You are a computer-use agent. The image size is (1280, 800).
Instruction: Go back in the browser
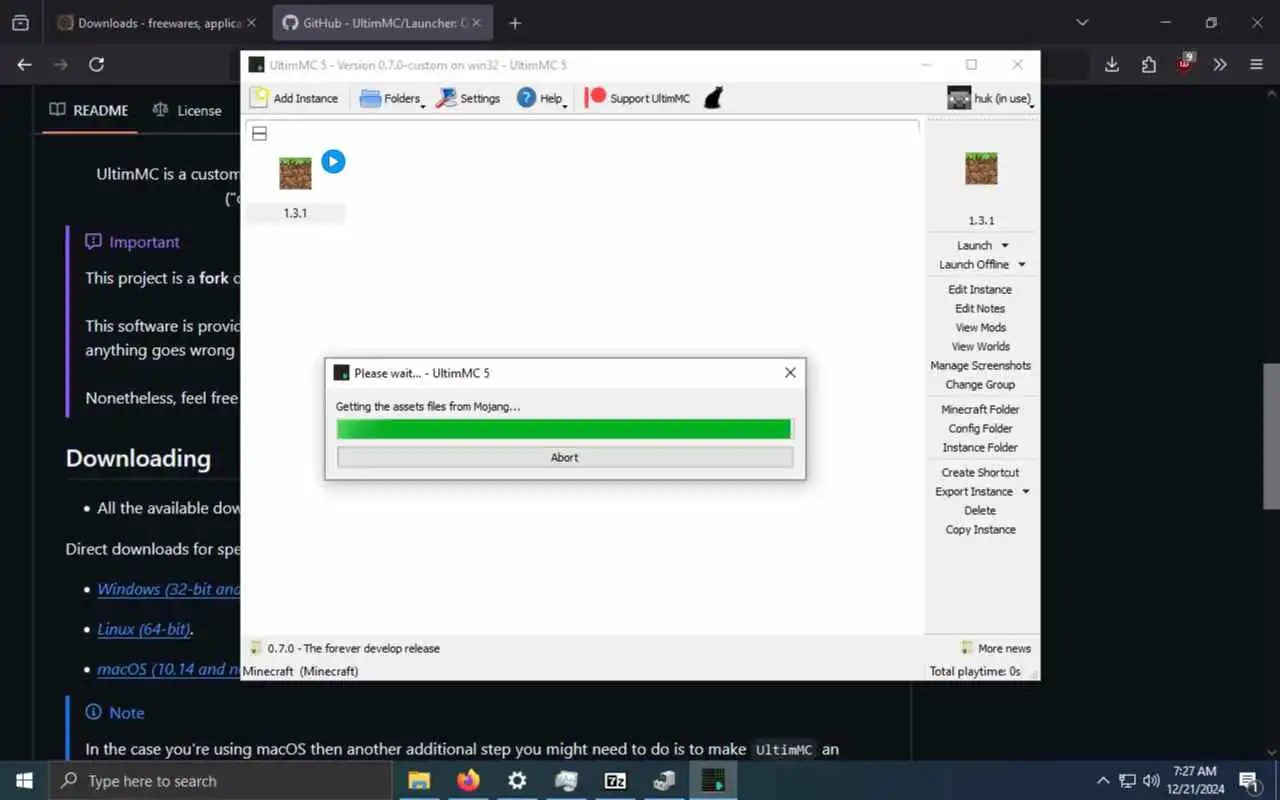24,64
